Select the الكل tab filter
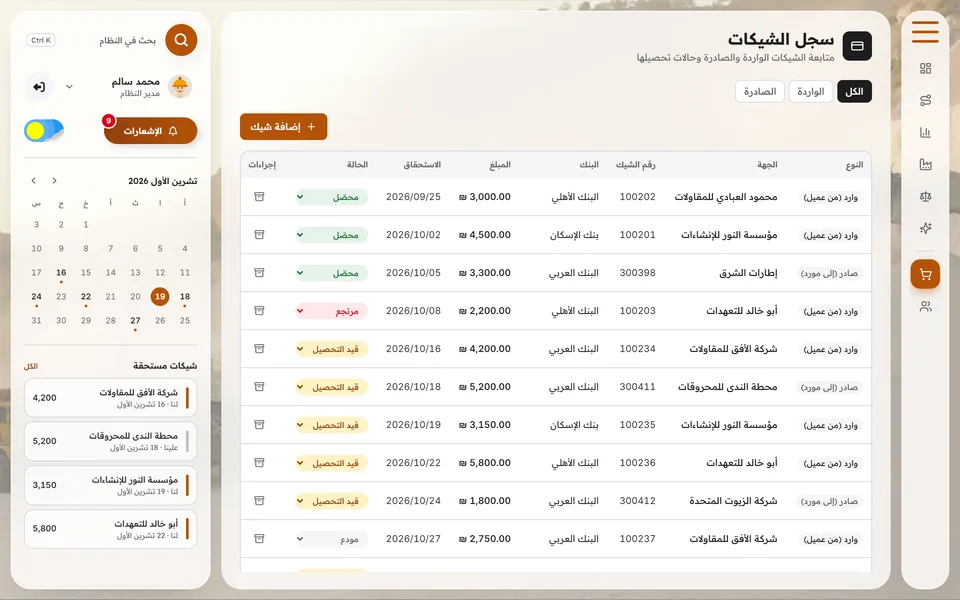The height and width of the screenshot is (600, 960). [854, 91]
